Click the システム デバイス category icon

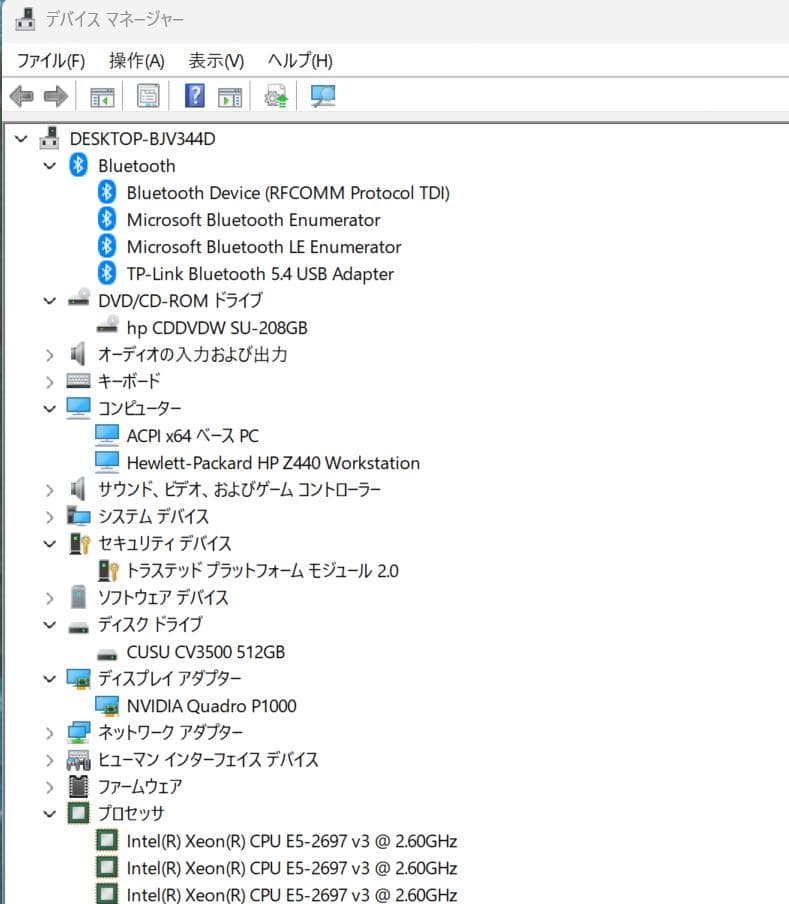(78, 516)
